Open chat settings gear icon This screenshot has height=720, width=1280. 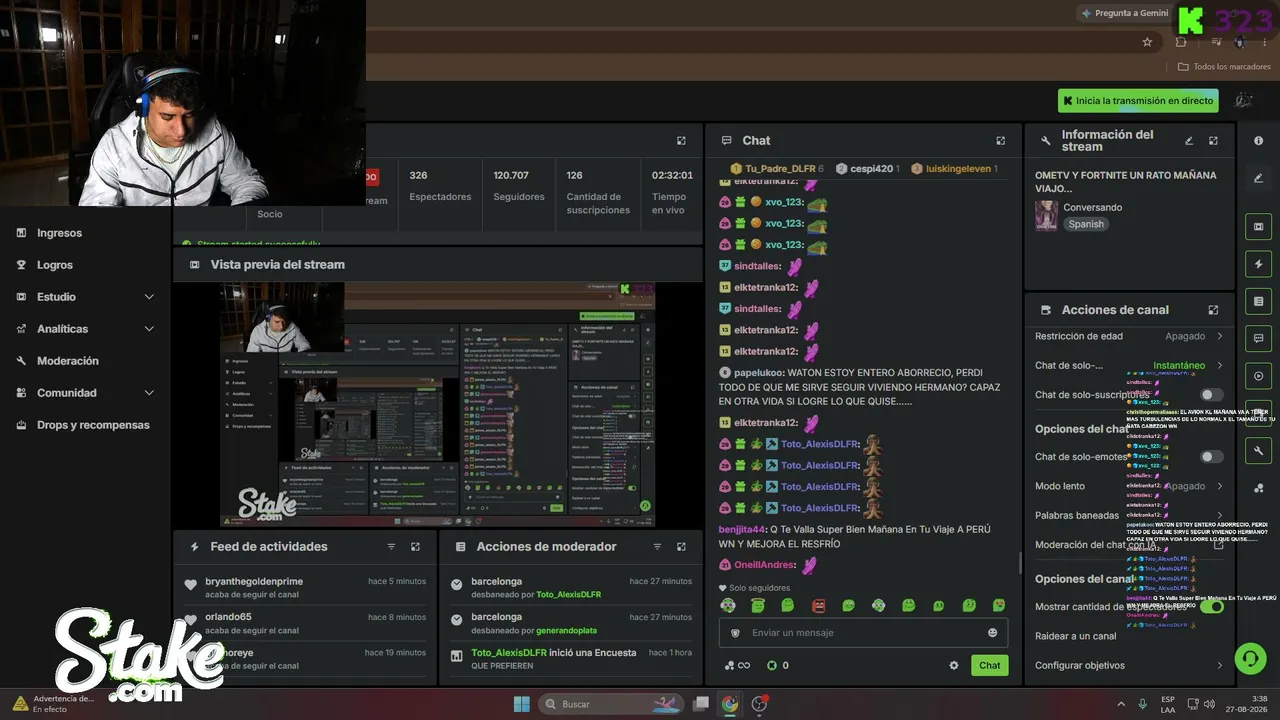[x=954, y=665]
